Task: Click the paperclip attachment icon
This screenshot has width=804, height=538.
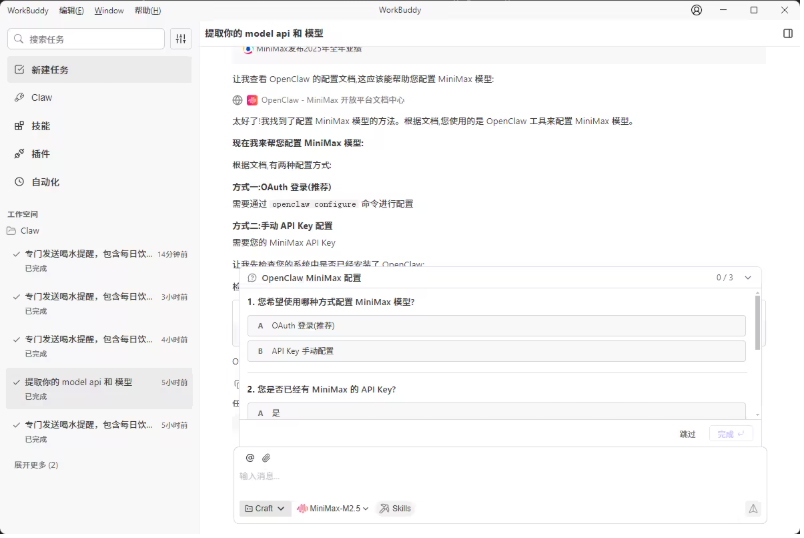Action: [x=266, y=458]
